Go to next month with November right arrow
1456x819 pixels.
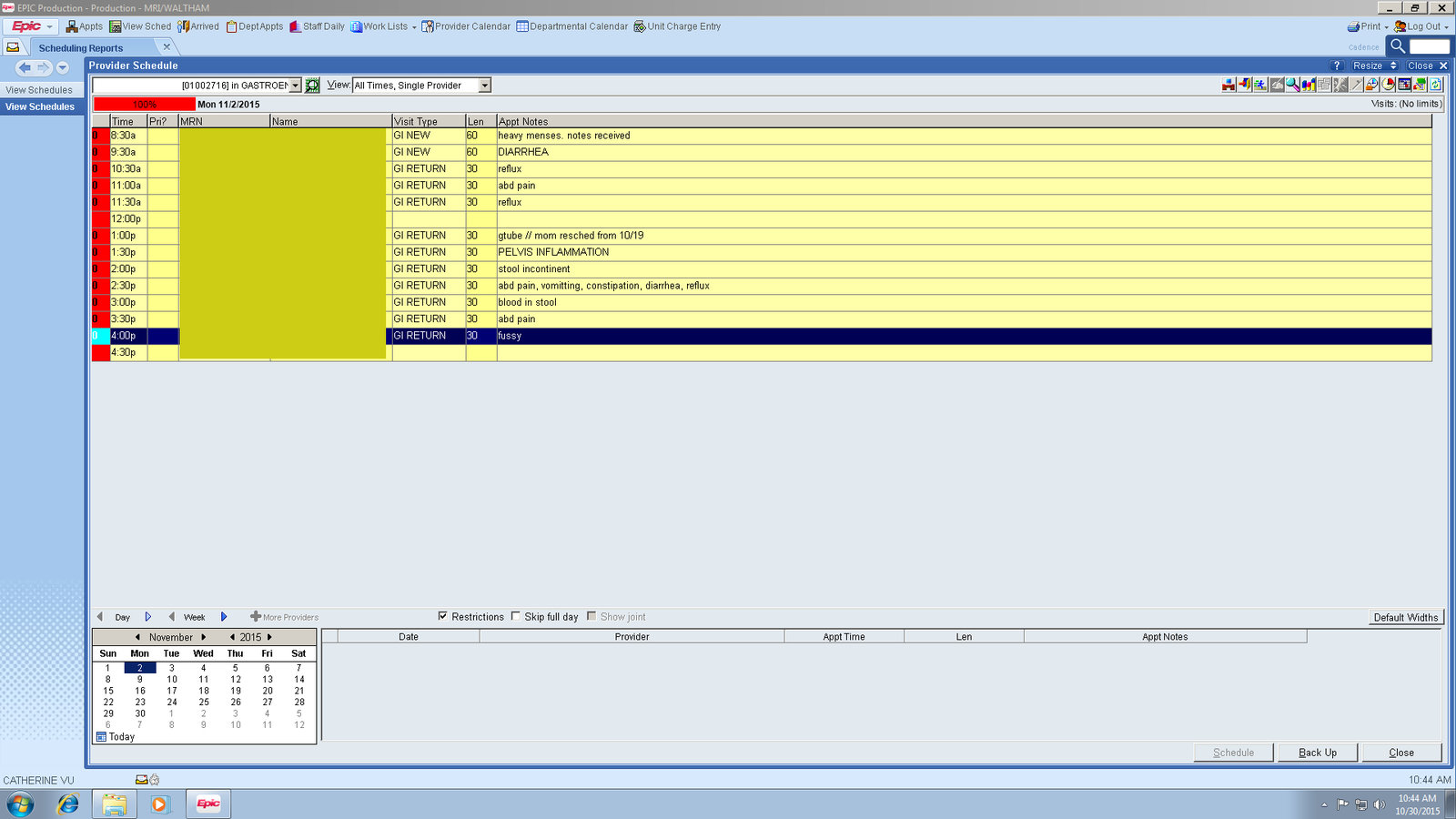204,637
